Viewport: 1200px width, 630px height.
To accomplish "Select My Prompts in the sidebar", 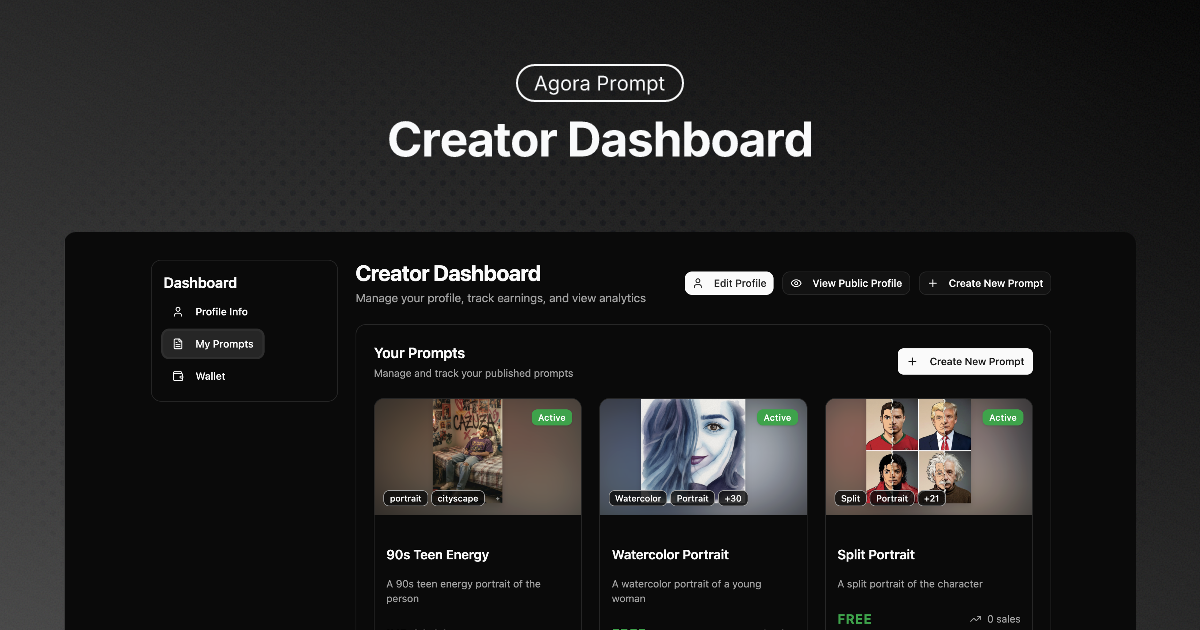I will (213, 344).
